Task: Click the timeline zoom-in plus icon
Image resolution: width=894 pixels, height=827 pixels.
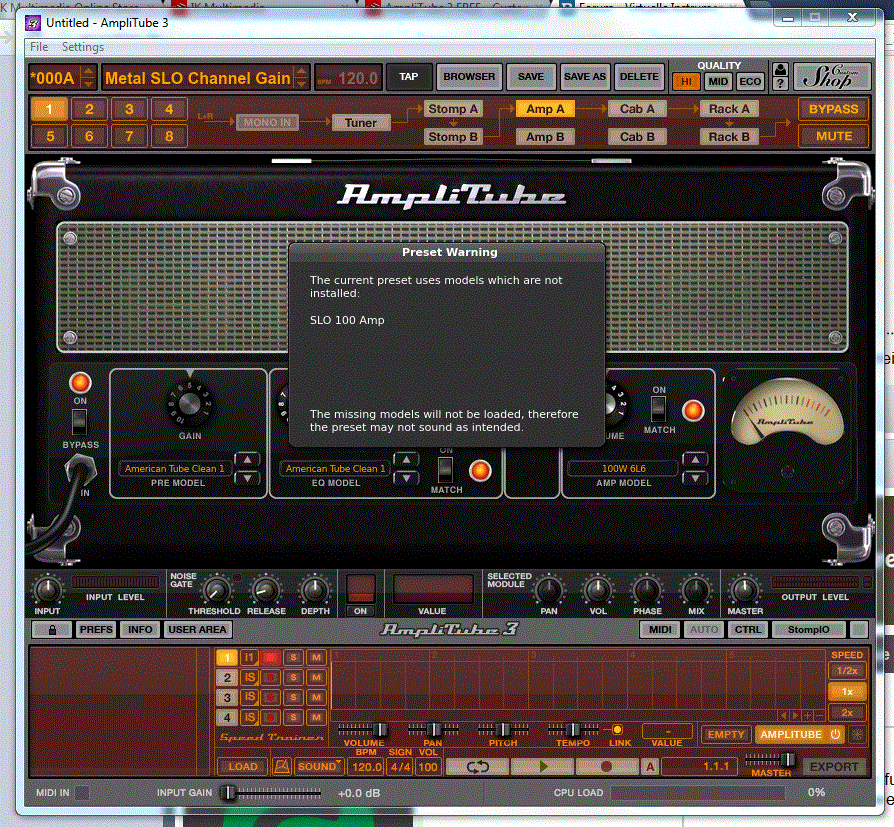Action: click(x=808, y=715)
